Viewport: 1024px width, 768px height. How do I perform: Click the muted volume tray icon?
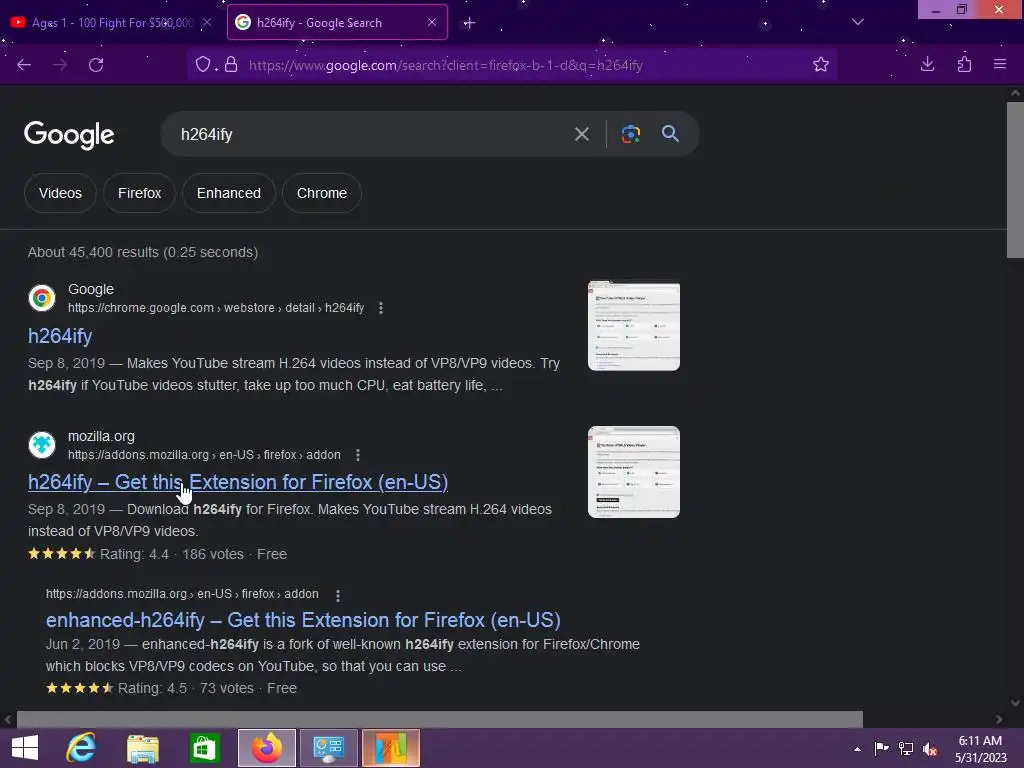pyautogui.click(x=930, y=749)
